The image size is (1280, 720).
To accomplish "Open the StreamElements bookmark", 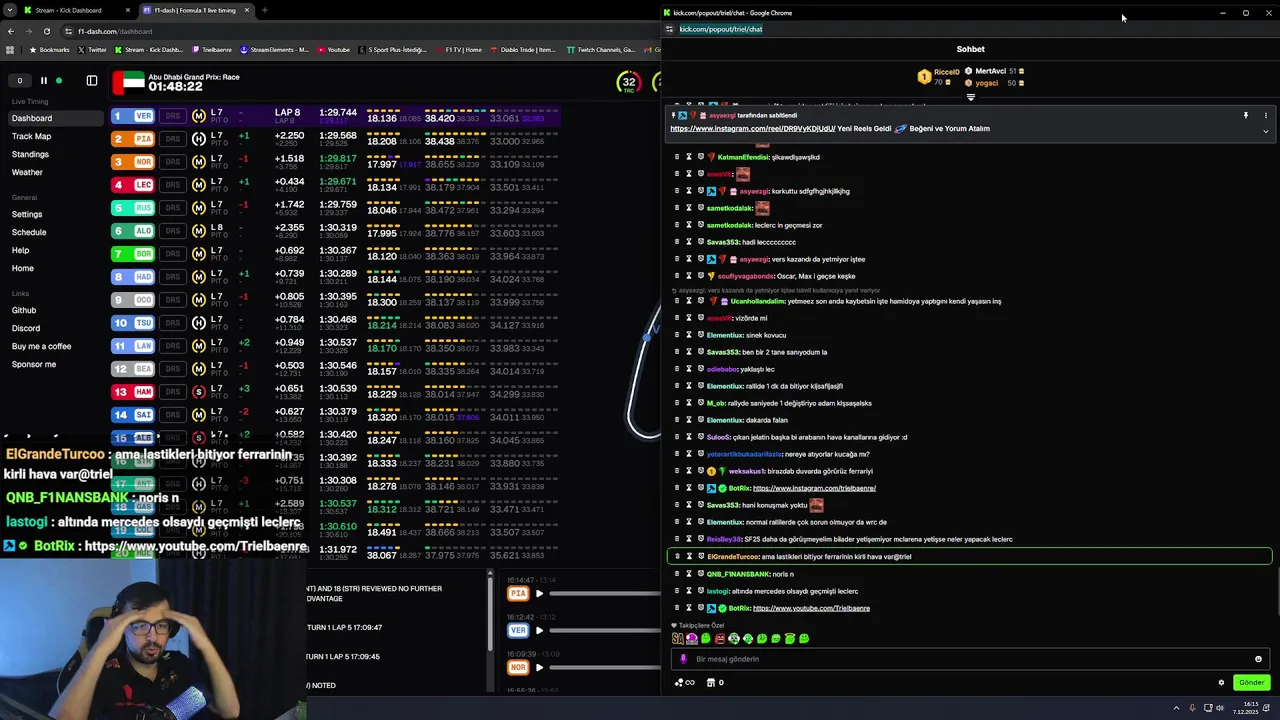I will (x=274, y=49).
